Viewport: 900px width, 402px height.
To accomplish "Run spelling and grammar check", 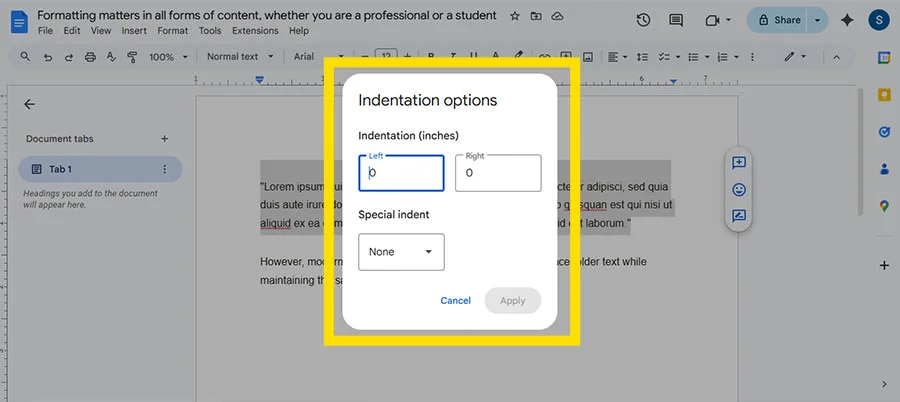I will (111, 57).
